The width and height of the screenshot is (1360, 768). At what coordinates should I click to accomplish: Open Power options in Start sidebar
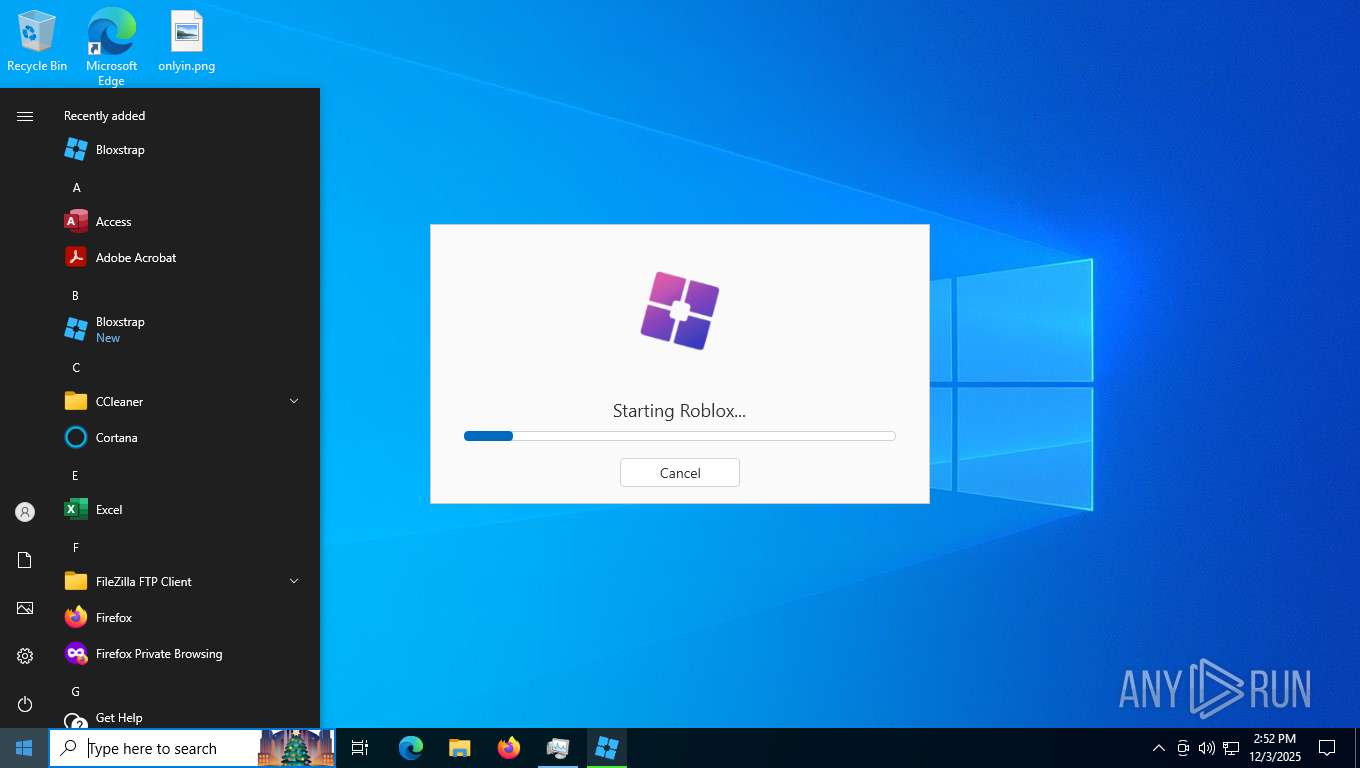click(25, 704)
